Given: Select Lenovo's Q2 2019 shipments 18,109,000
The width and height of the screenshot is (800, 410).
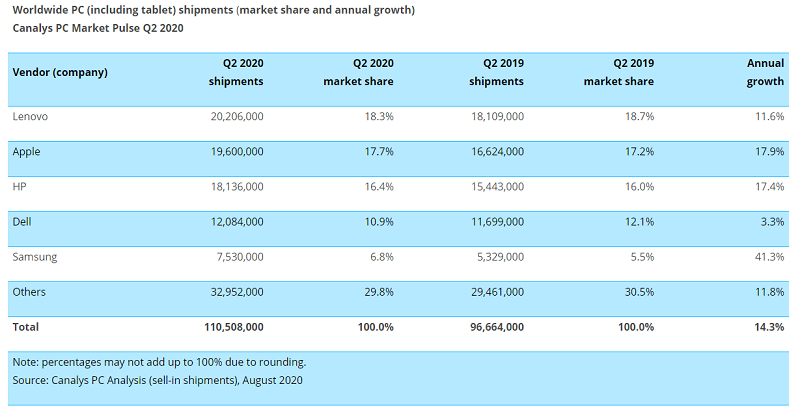Looking at the screenshot, I should coord(497,116).
